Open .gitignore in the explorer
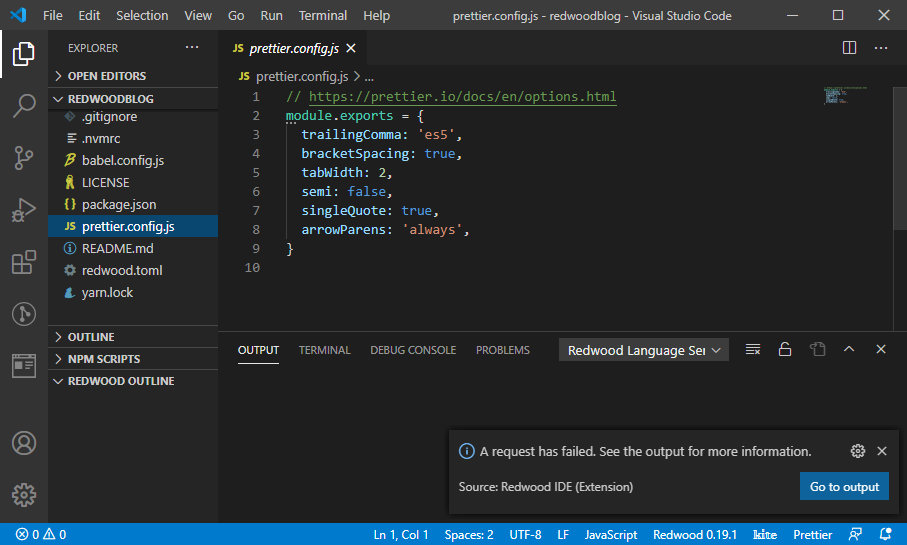Image resolution: width=907 pixels, height=545 pixels. point(133,116)
